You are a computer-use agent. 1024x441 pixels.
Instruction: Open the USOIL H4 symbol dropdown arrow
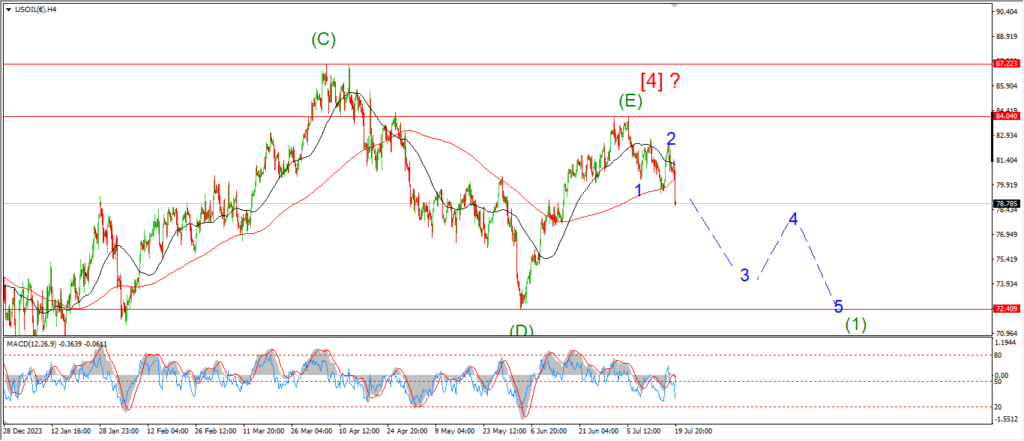pyautogui.click(x=8, y=8)
